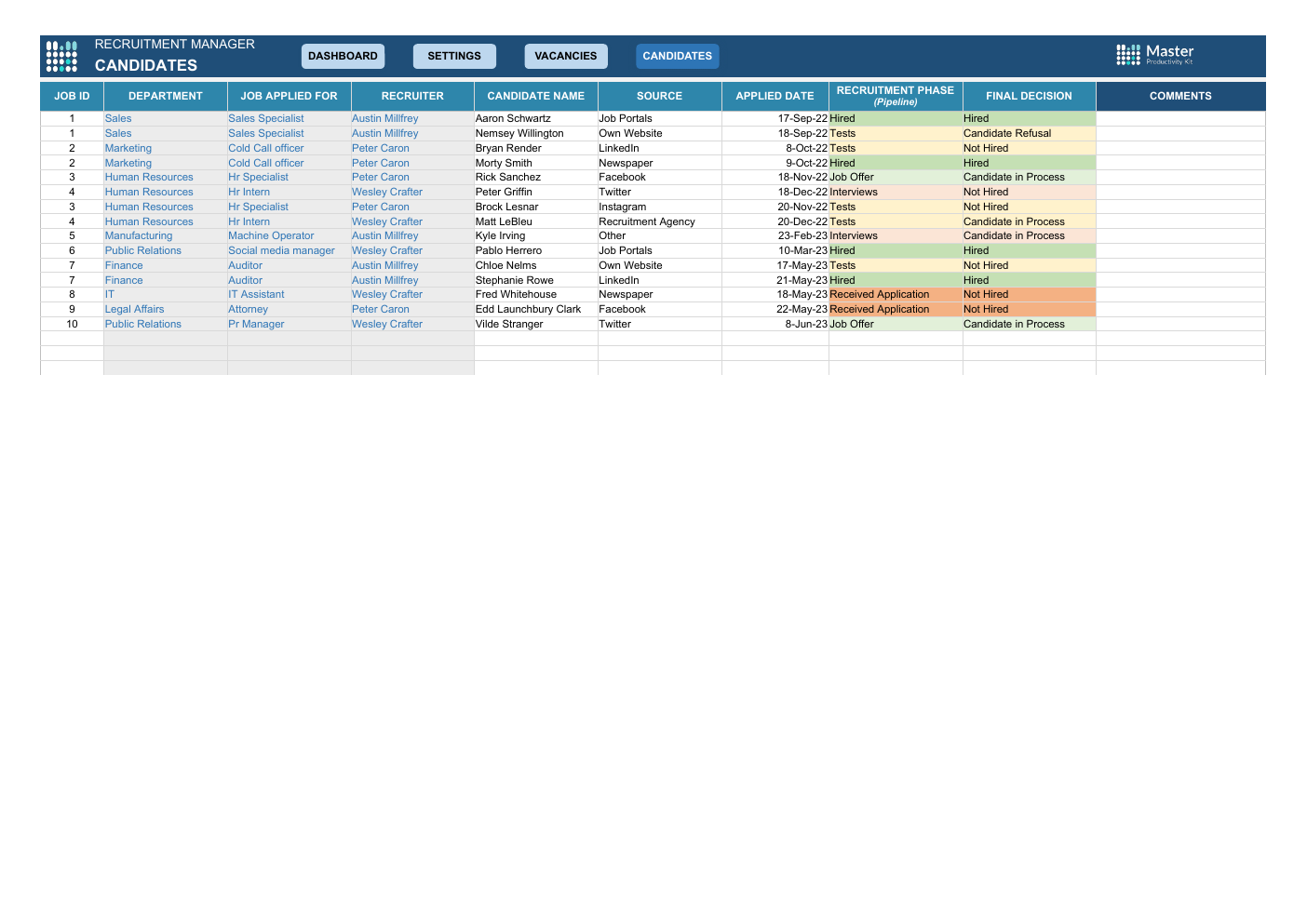
Task: Click Rick Sanchez's Job Offer phase cell
Action: coord(896,177)
